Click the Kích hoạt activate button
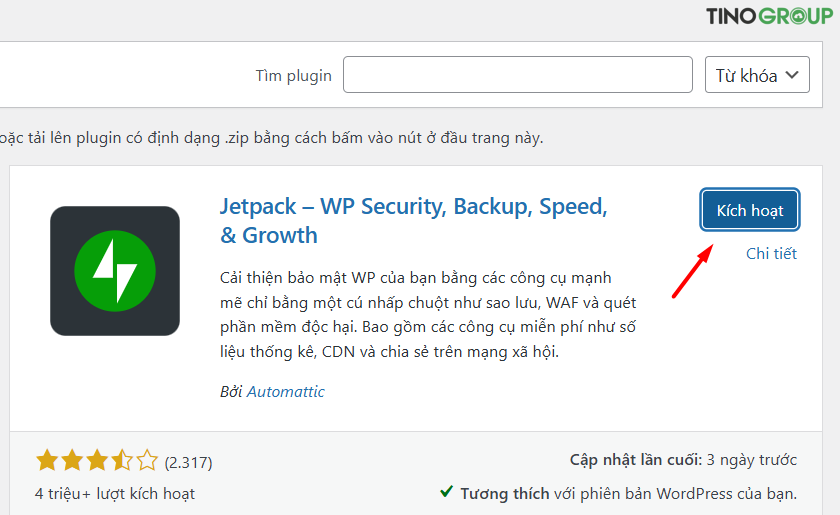 749,210
